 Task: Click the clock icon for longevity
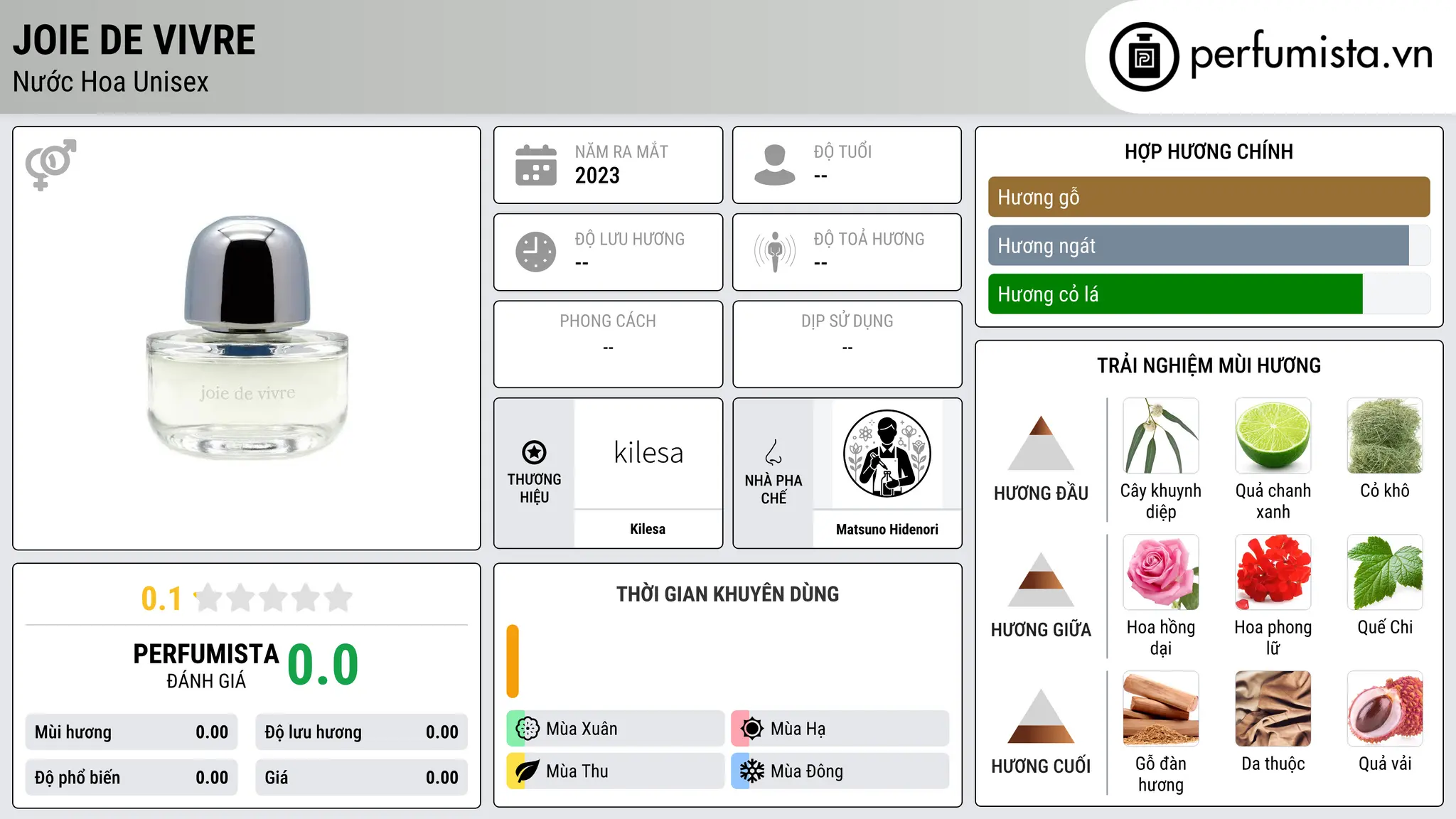[536, 252]
